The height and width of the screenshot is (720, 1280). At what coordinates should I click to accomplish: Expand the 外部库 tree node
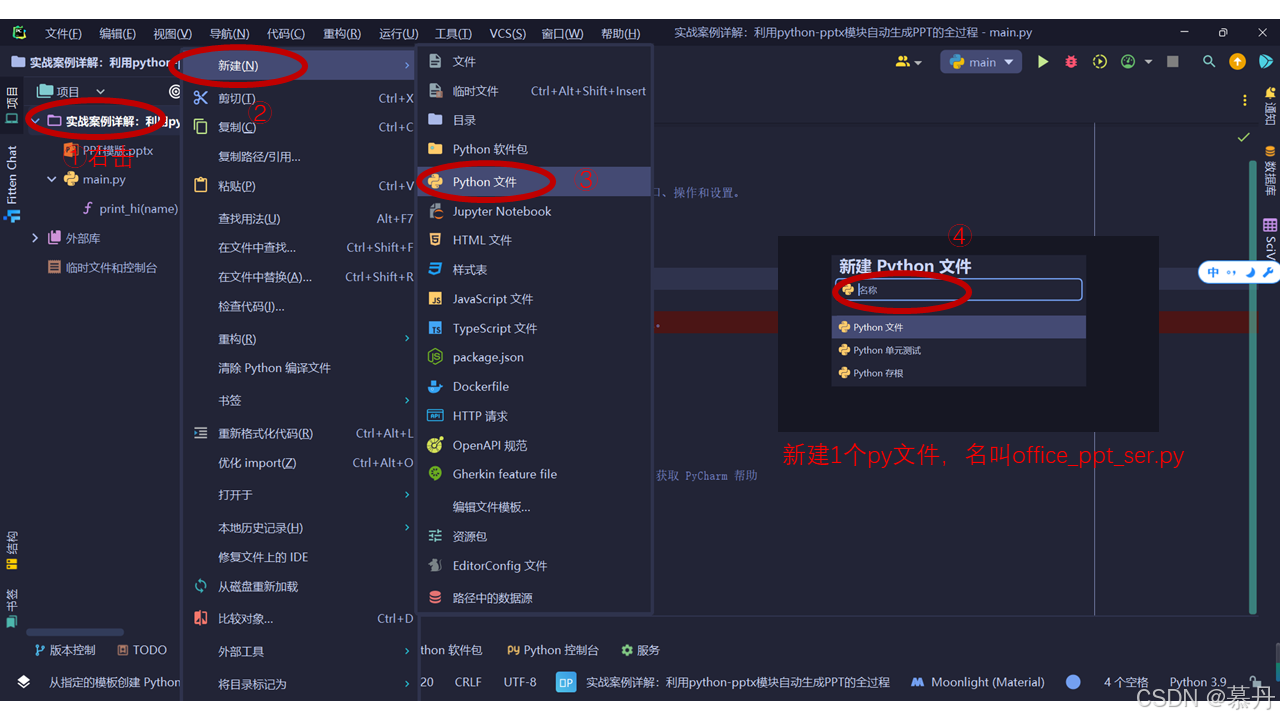click(35, 238)
